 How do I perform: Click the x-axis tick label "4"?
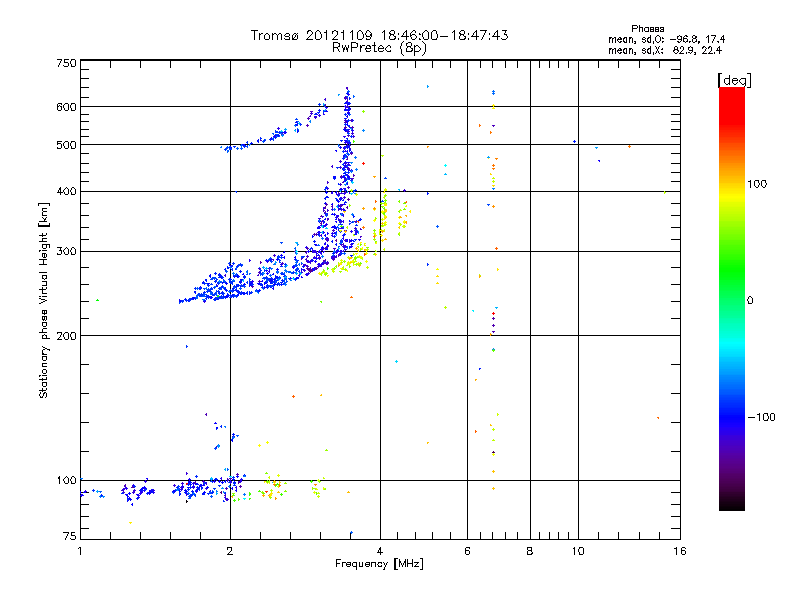coord(380,551)
